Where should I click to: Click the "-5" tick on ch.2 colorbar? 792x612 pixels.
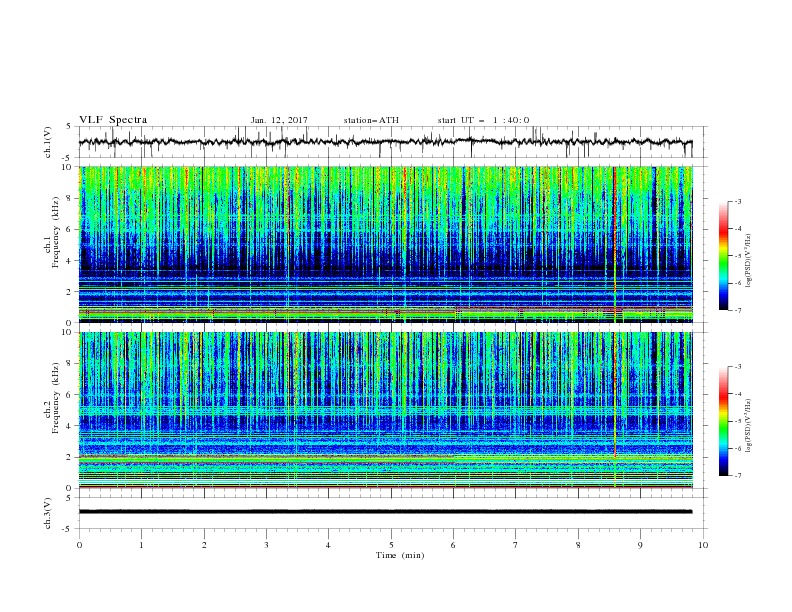(738, 421)
